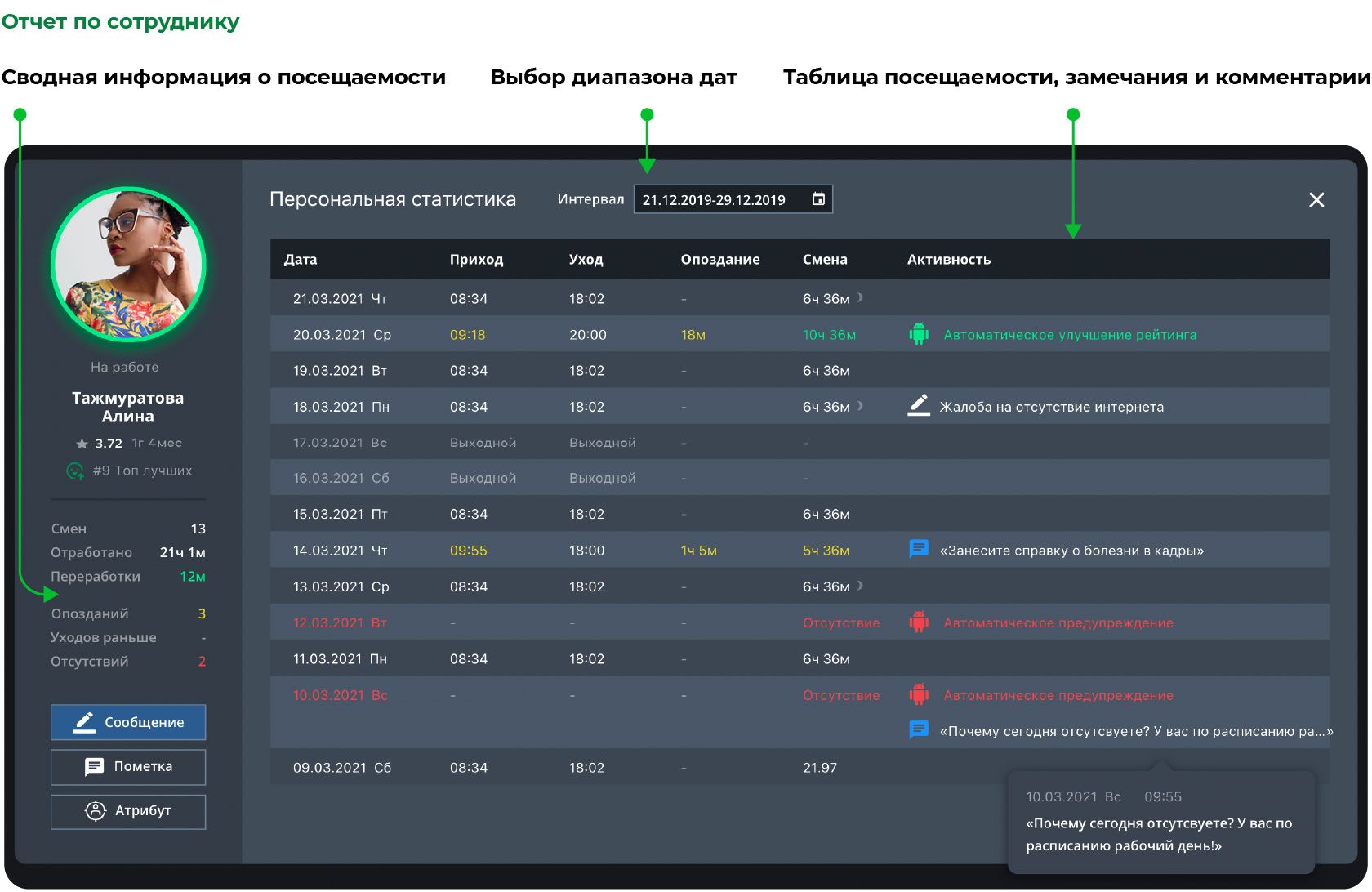Click the employee name Тажмуратова Алина
This screenshot has width=1372, height=892.
(x=128, y=407)
